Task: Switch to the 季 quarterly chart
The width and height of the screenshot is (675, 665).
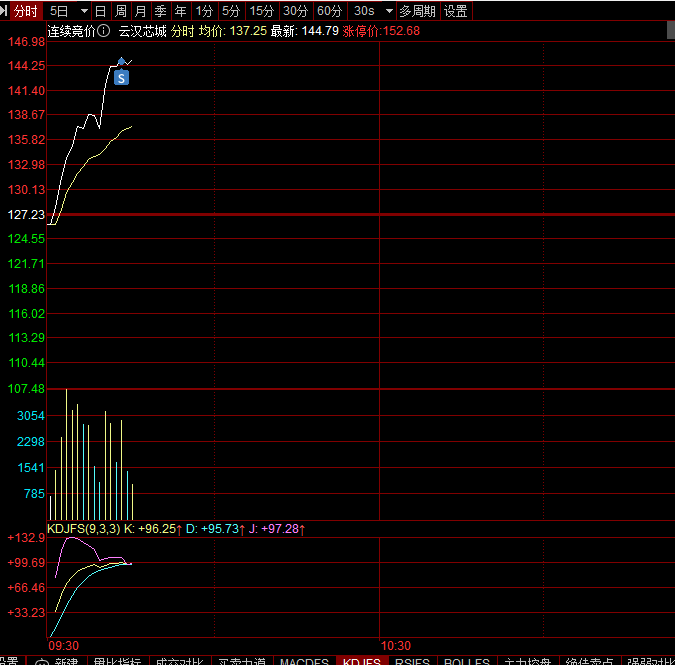Action: pyautogui.click(x=161, y=11)
